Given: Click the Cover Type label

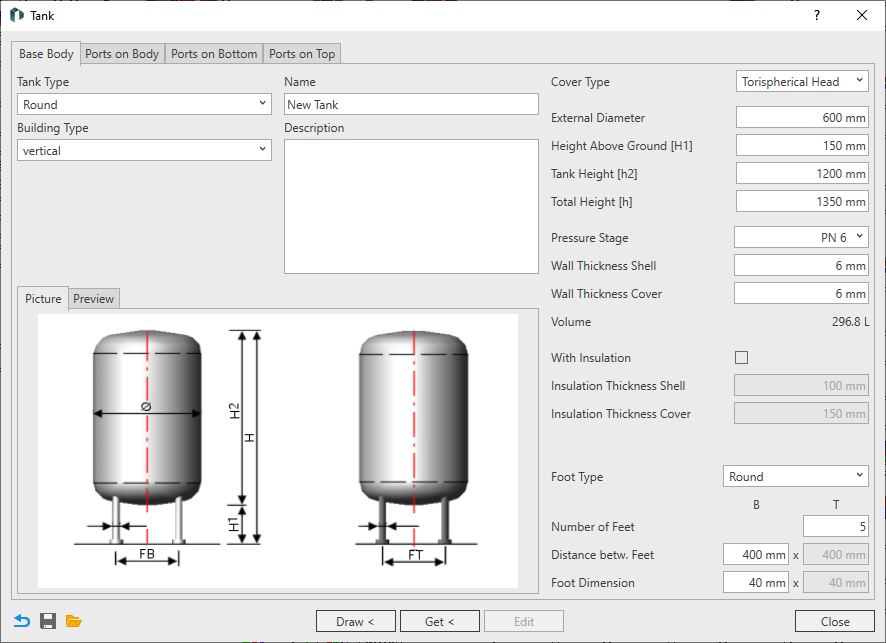Looking at the screenshot, I should 580,82.
